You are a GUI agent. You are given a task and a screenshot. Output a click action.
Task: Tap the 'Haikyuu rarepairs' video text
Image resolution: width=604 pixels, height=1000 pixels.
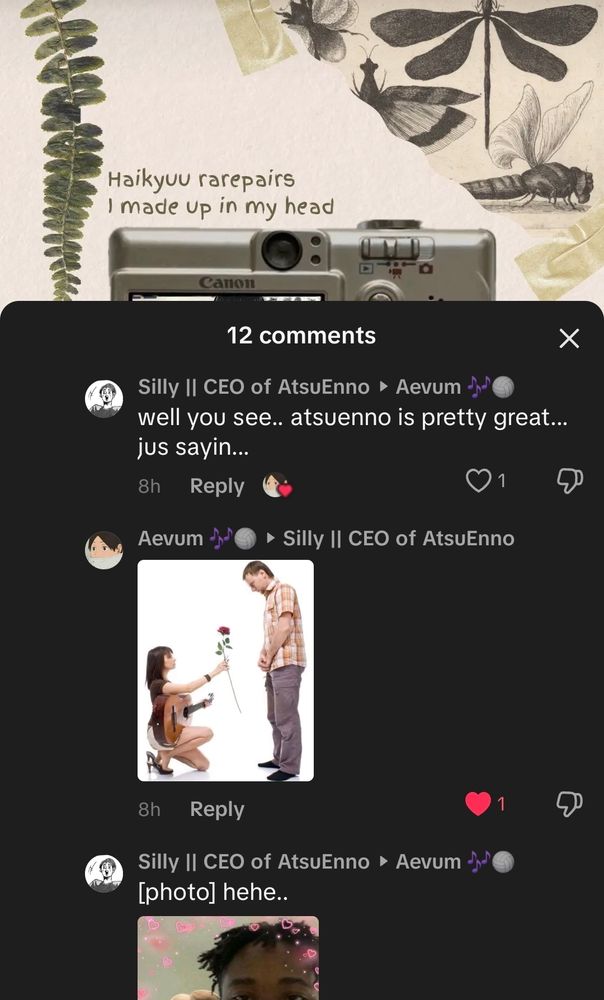tap(201, 179)
